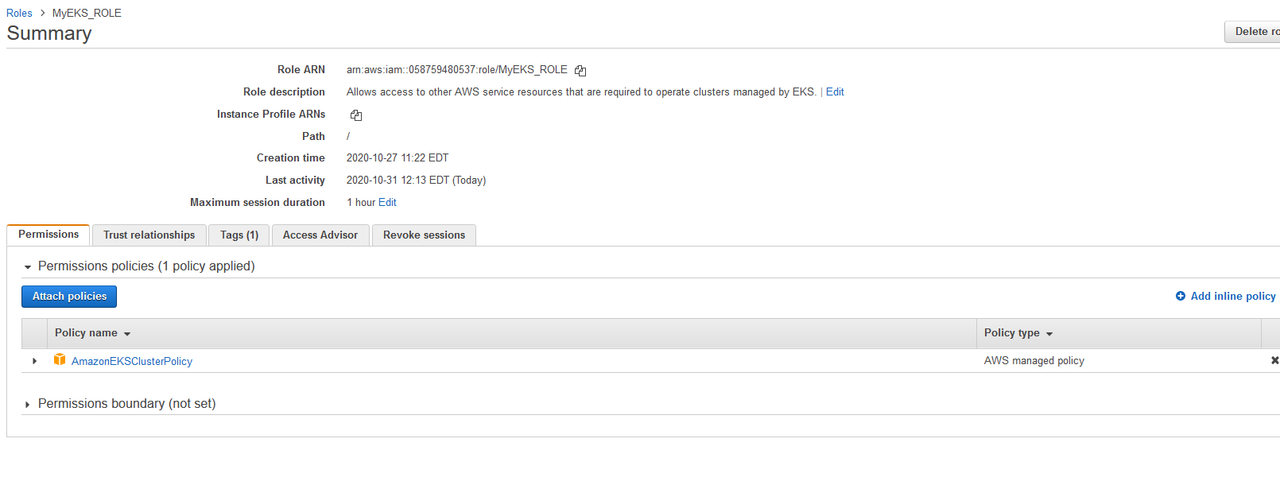Image resolution: width=1280 pixels, height=501 pixels.
Task: Click the Last activity value 2020-10-31 12:13 EDT
Action: 416,180
